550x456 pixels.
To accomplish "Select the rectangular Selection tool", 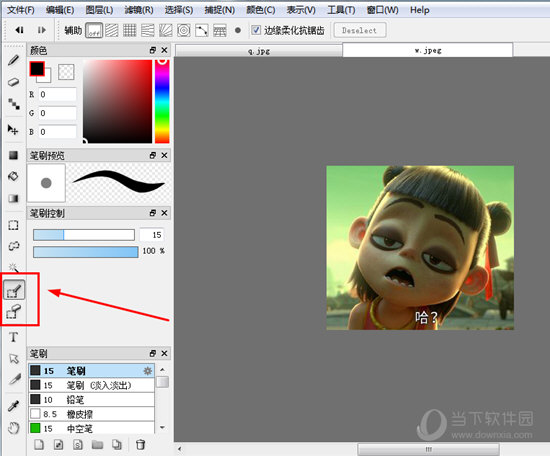I will 13,225.
